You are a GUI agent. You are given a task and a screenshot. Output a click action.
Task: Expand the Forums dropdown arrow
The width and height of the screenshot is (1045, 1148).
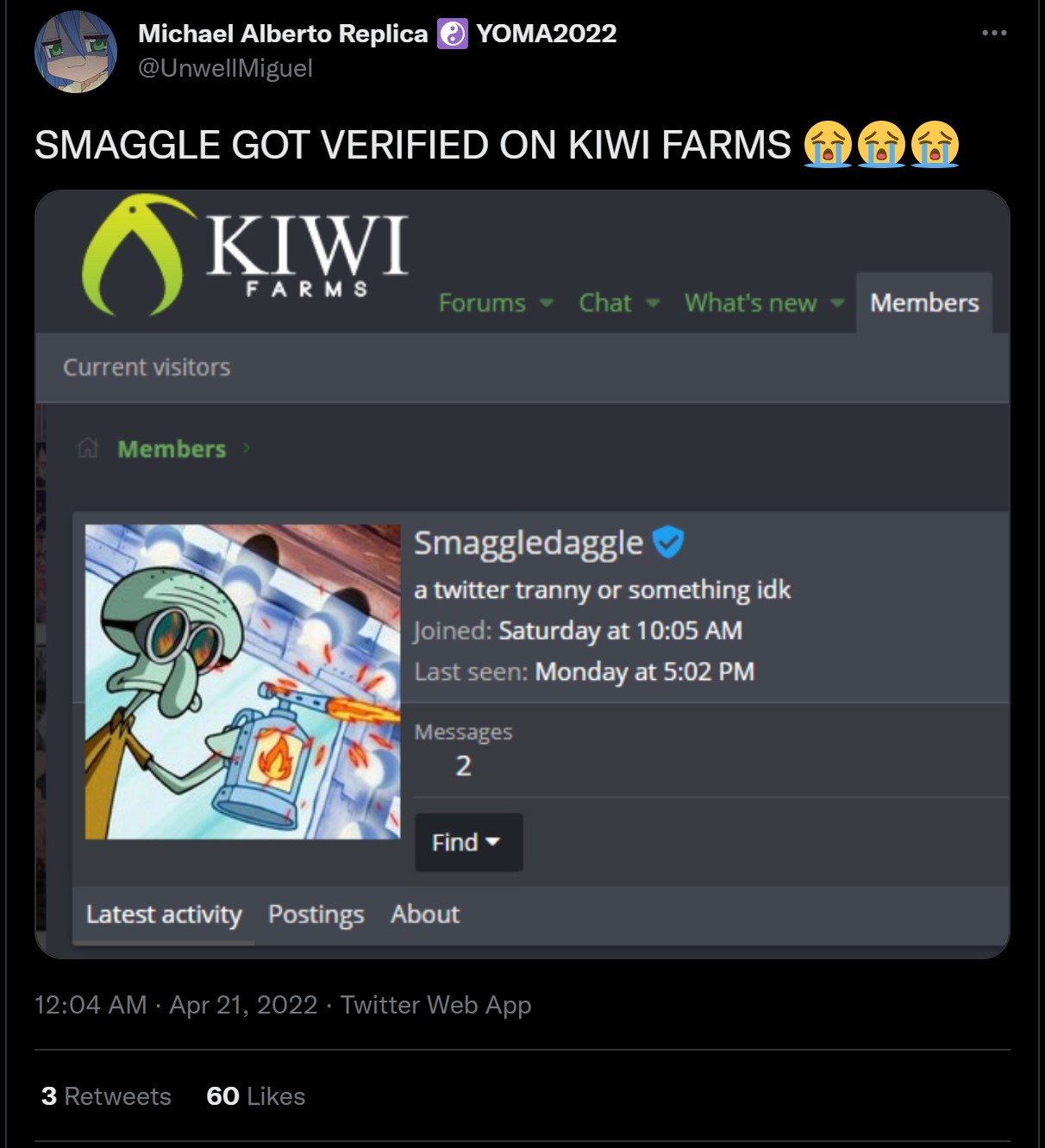click(546, 303)
